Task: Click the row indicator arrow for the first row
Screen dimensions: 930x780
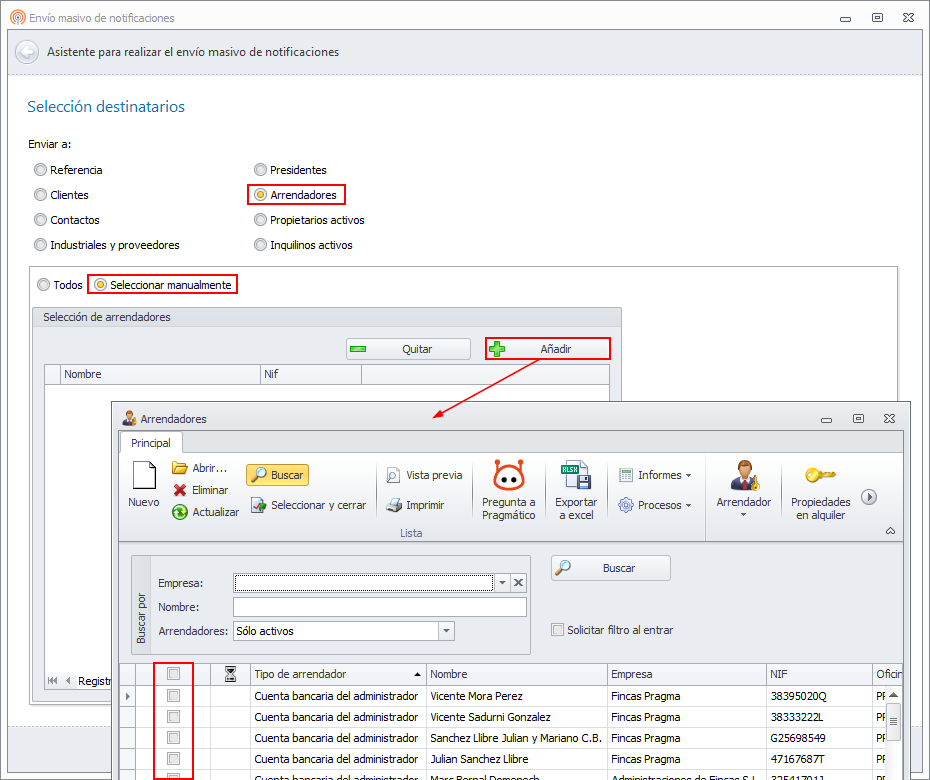Action: pyautogui.click(x=128, y=696)
